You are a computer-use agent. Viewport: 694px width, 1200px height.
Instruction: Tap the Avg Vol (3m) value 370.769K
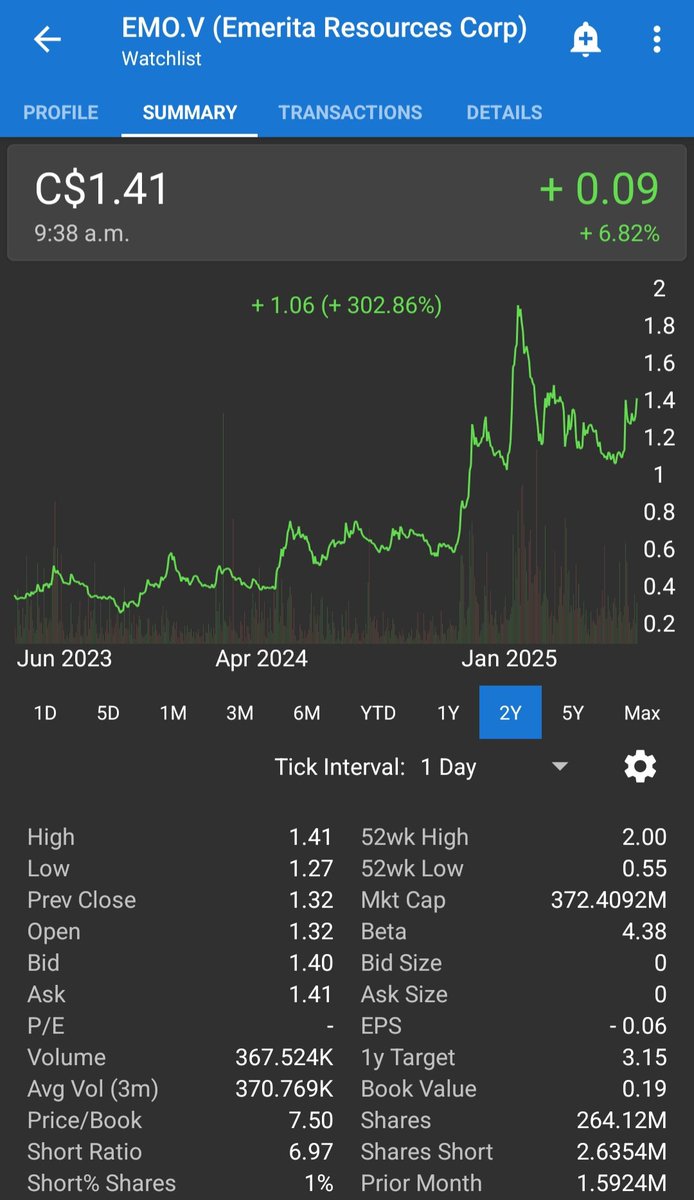point(284,1088)
